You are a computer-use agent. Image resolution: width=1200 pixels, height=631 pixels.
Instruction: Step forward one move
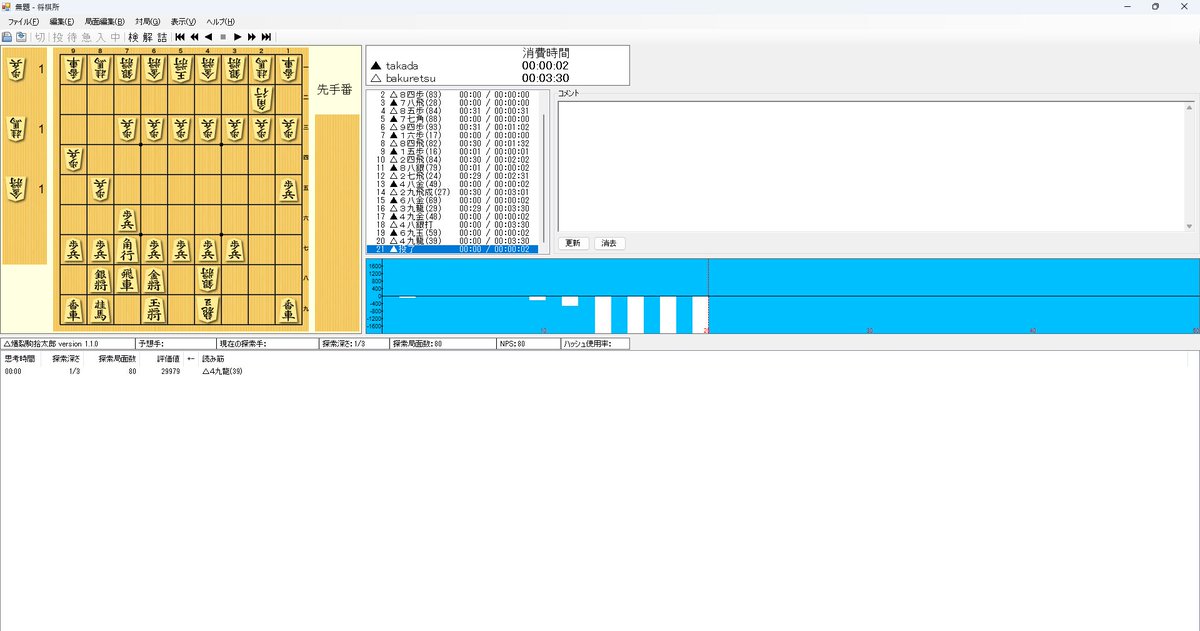point(237,37)
